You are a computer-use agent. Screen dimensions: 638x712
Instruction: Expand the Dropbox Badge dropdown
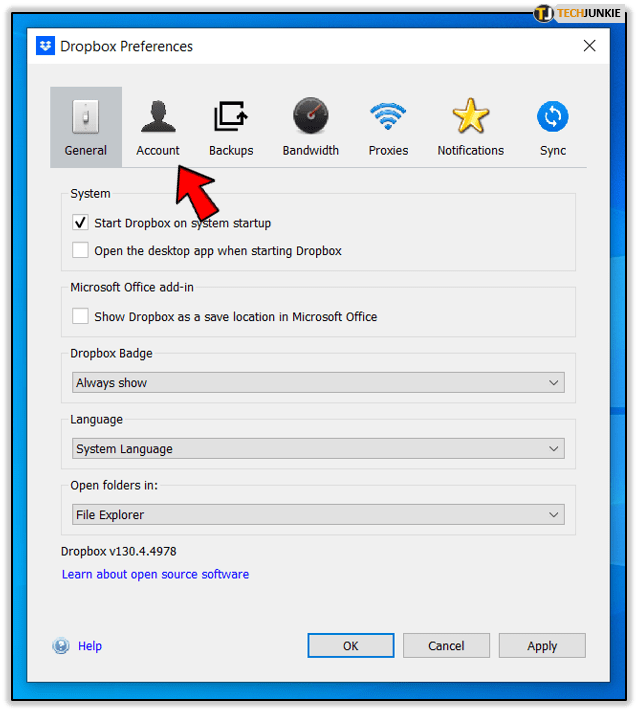point(318,383)
